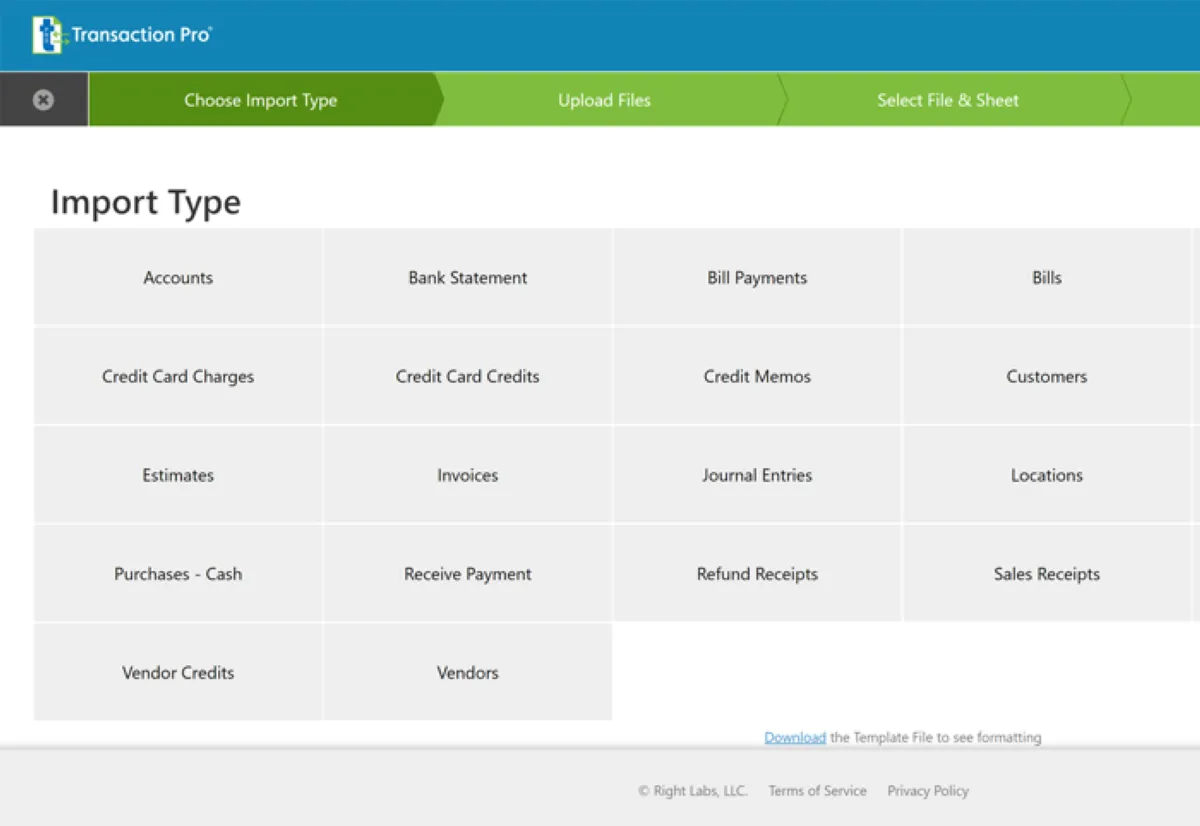Select the Customers import type
Viewport: 1200px width, 826px height.
pyautogui.click(x=1047, y=377)
